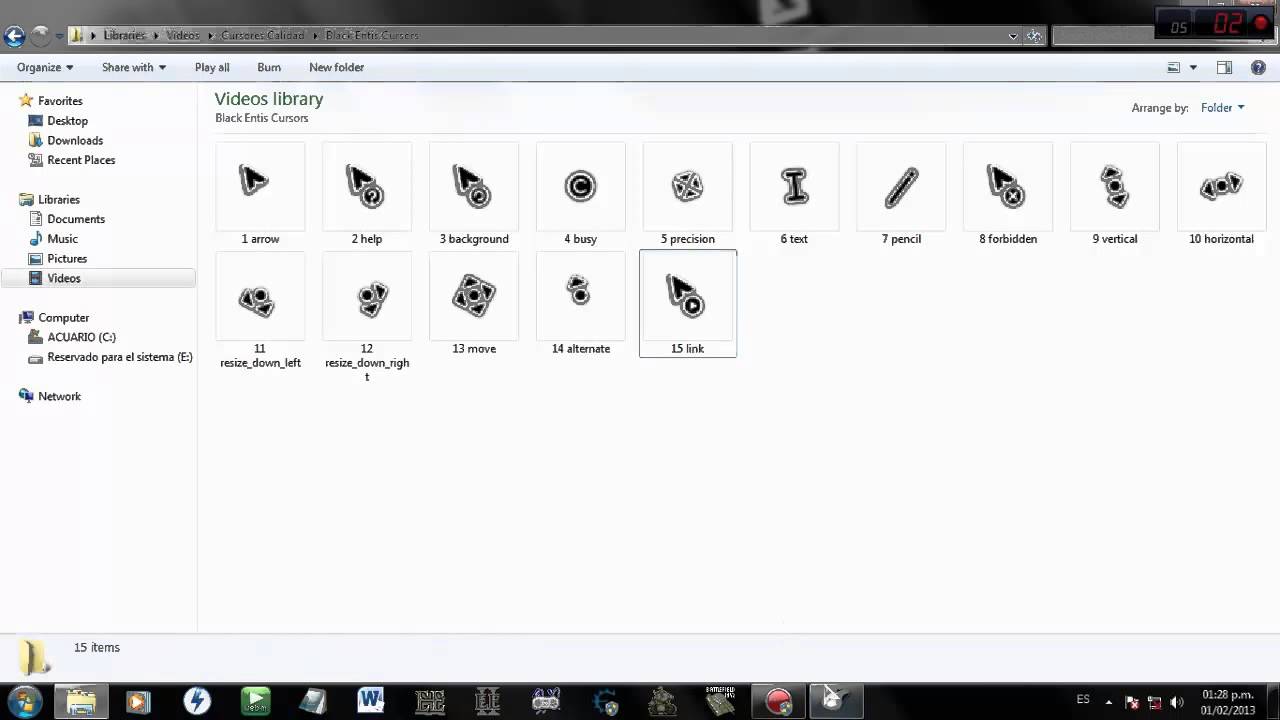
Task: Select the '12 resize_down_right' cursor file
Action: [367, 318]
